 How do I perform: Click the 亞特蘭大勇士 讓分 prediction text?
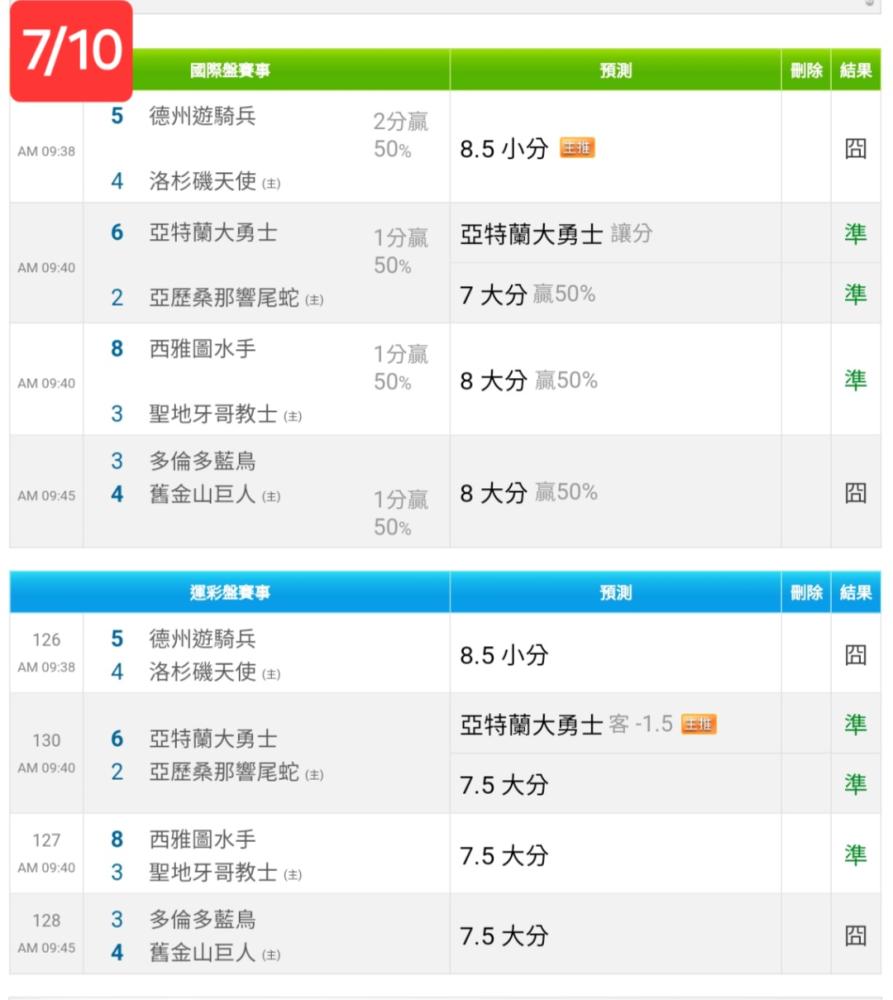pyautogui.click(x=556, y=234)
